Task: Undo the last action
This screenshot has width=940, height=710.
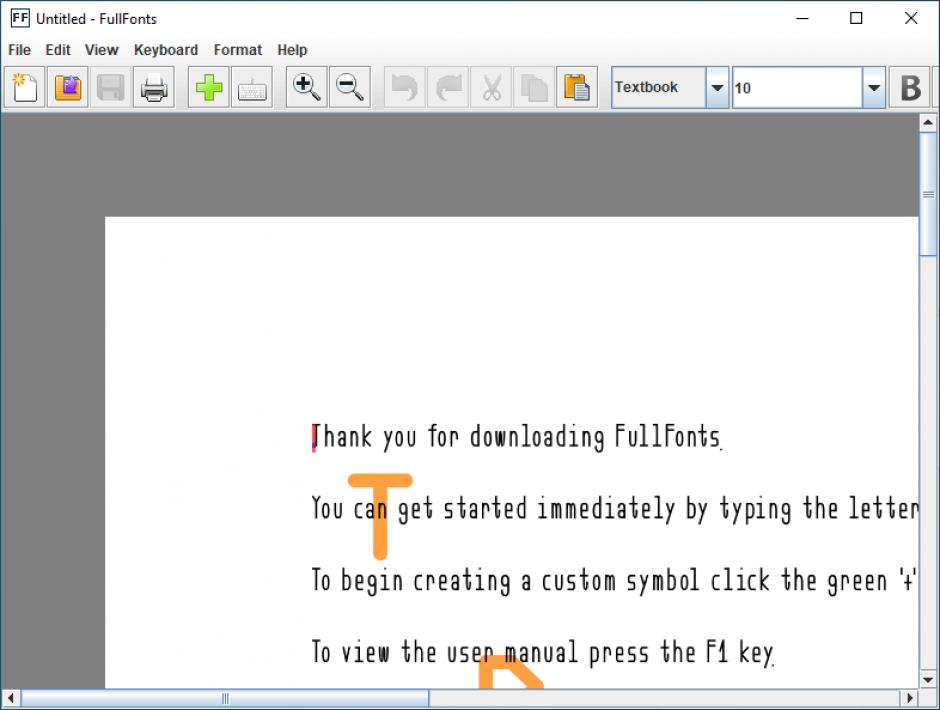Action: tap(404, 88)
